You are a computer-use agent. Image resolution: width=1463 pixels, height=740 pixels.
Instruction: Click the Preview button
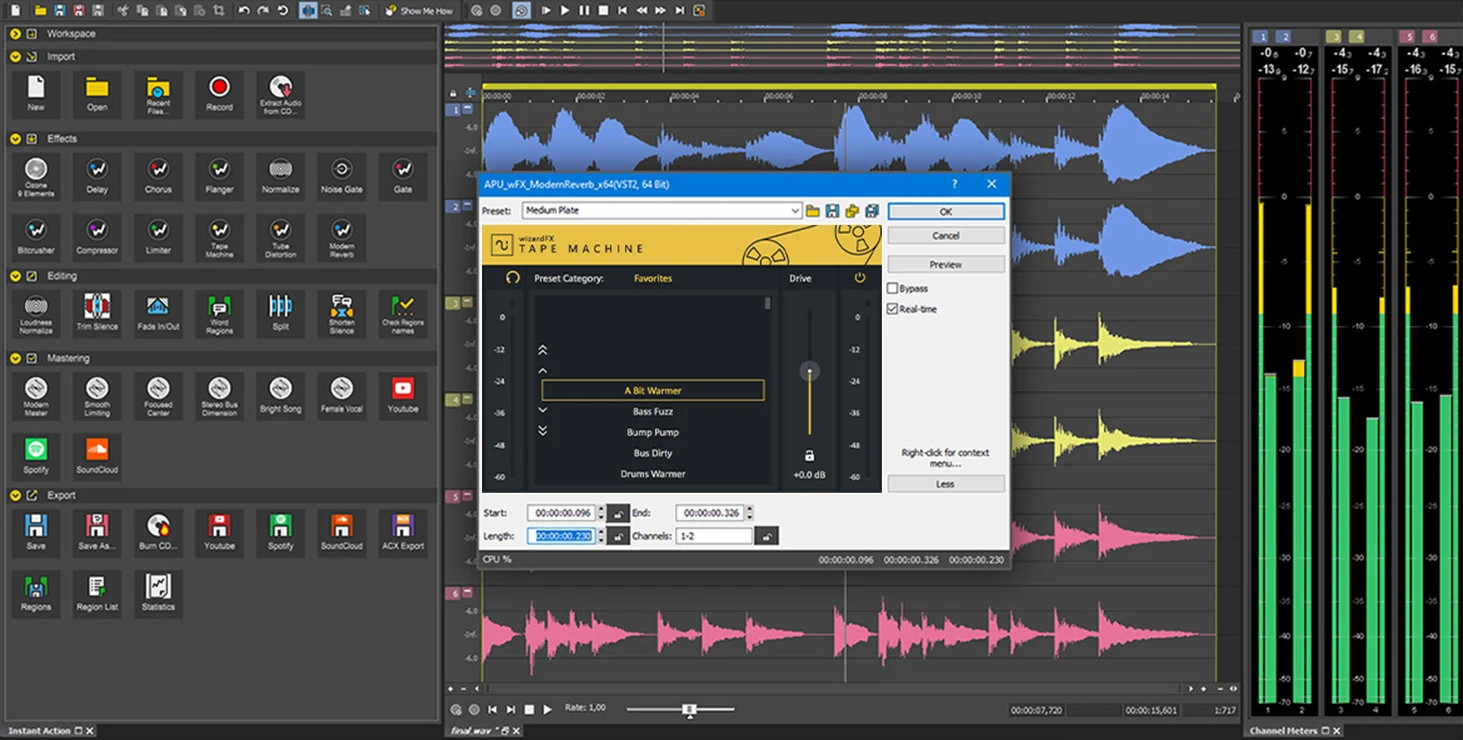coord(944,263)
